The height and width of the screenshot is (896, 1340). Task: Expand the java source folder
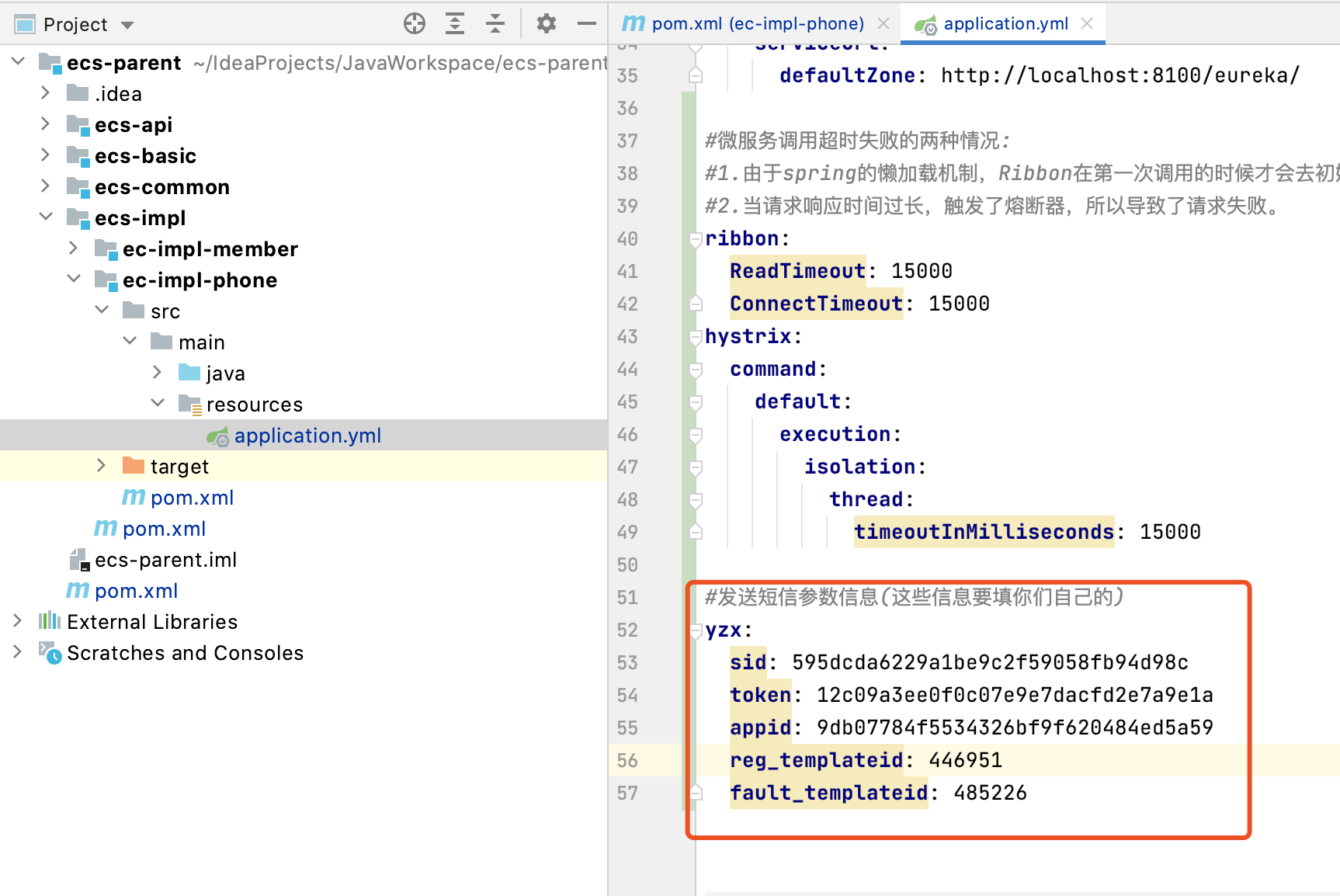pyautogui.click(x=158, y=373)
